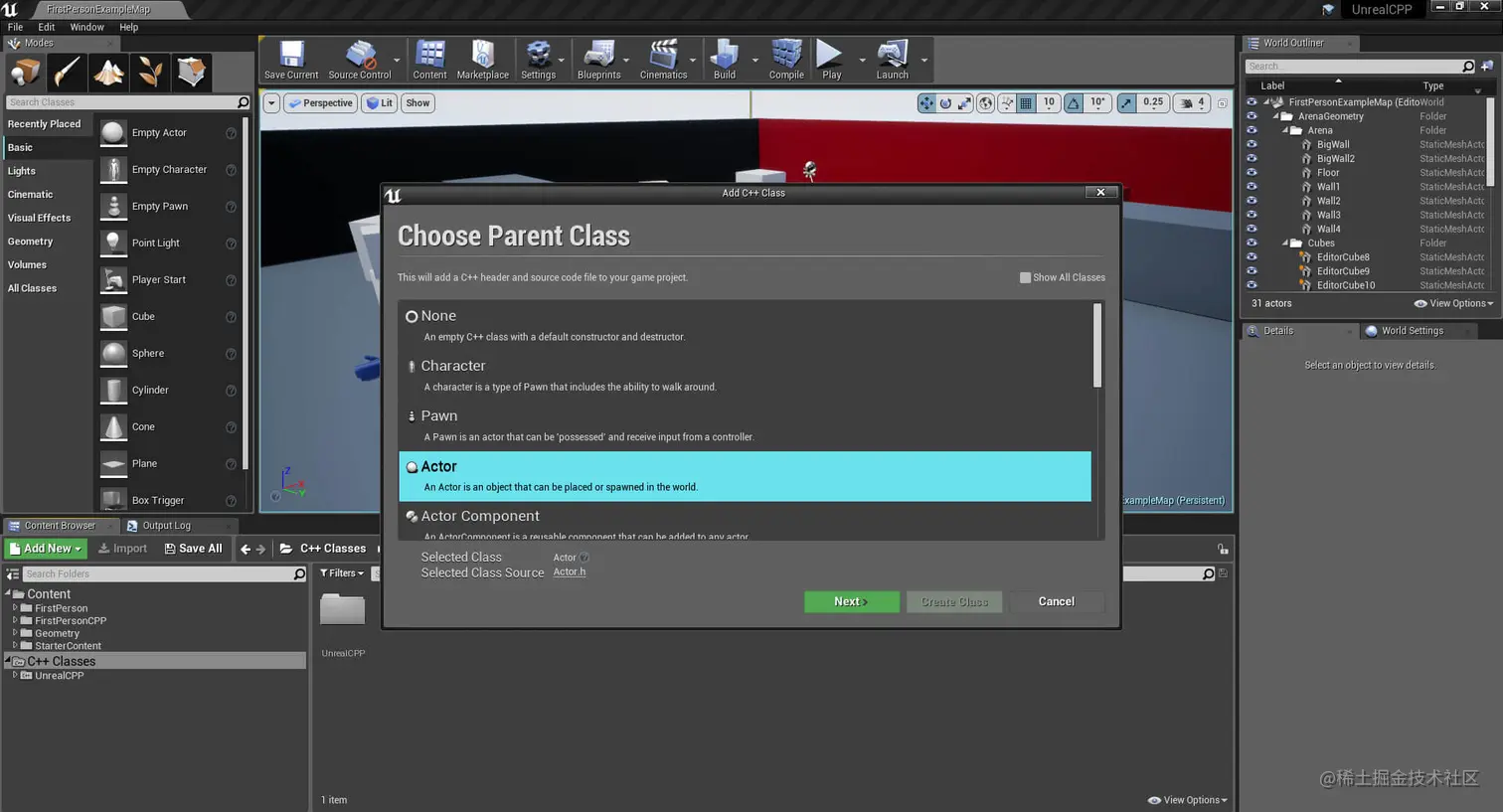This screenshot has height=812, width=1503.
Task: Click the Content Browser back arrow
Action: [246, 549]
